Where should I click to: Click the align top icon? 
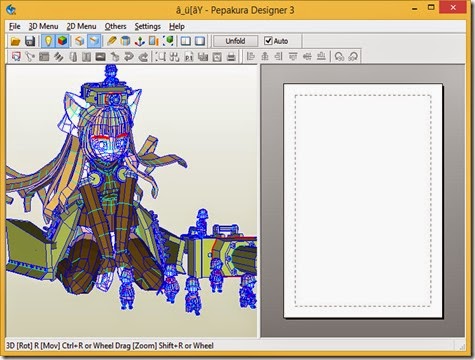pos(293,56)
